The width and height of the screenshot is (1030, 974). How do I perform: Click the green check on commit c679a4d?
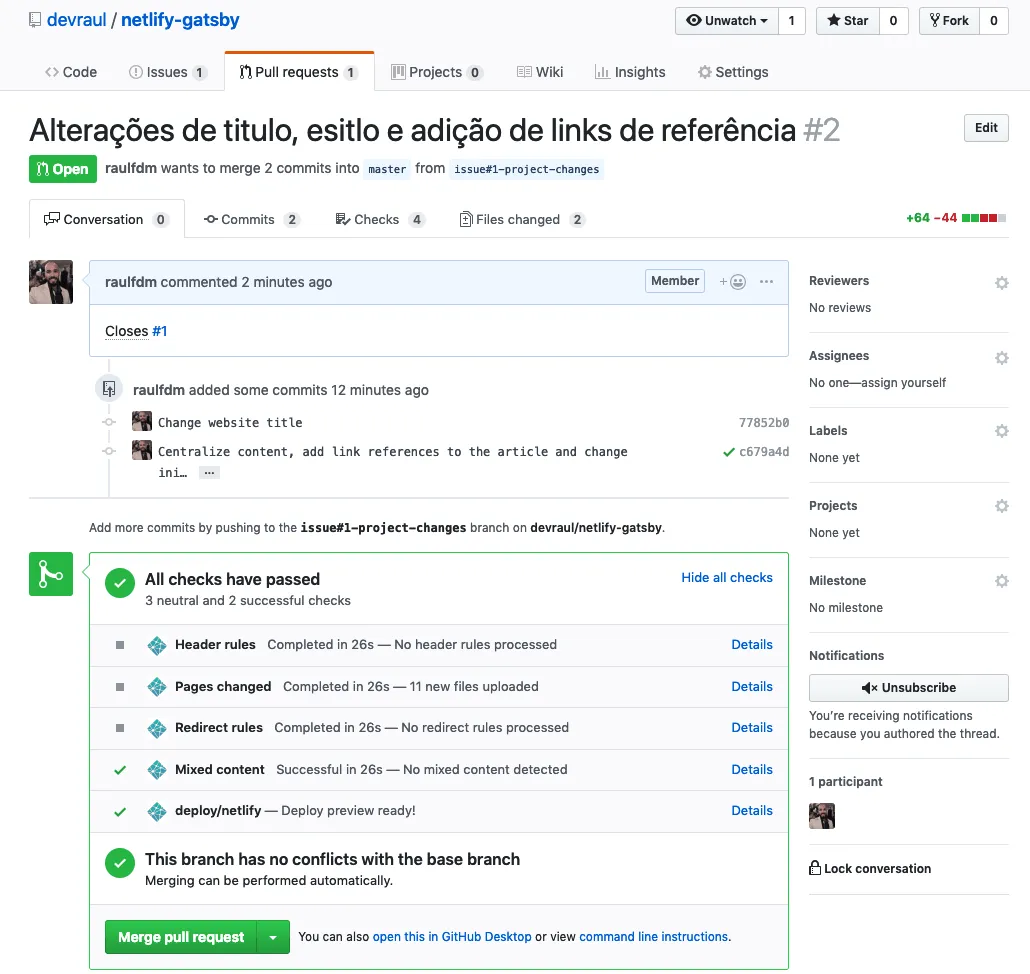728,452
